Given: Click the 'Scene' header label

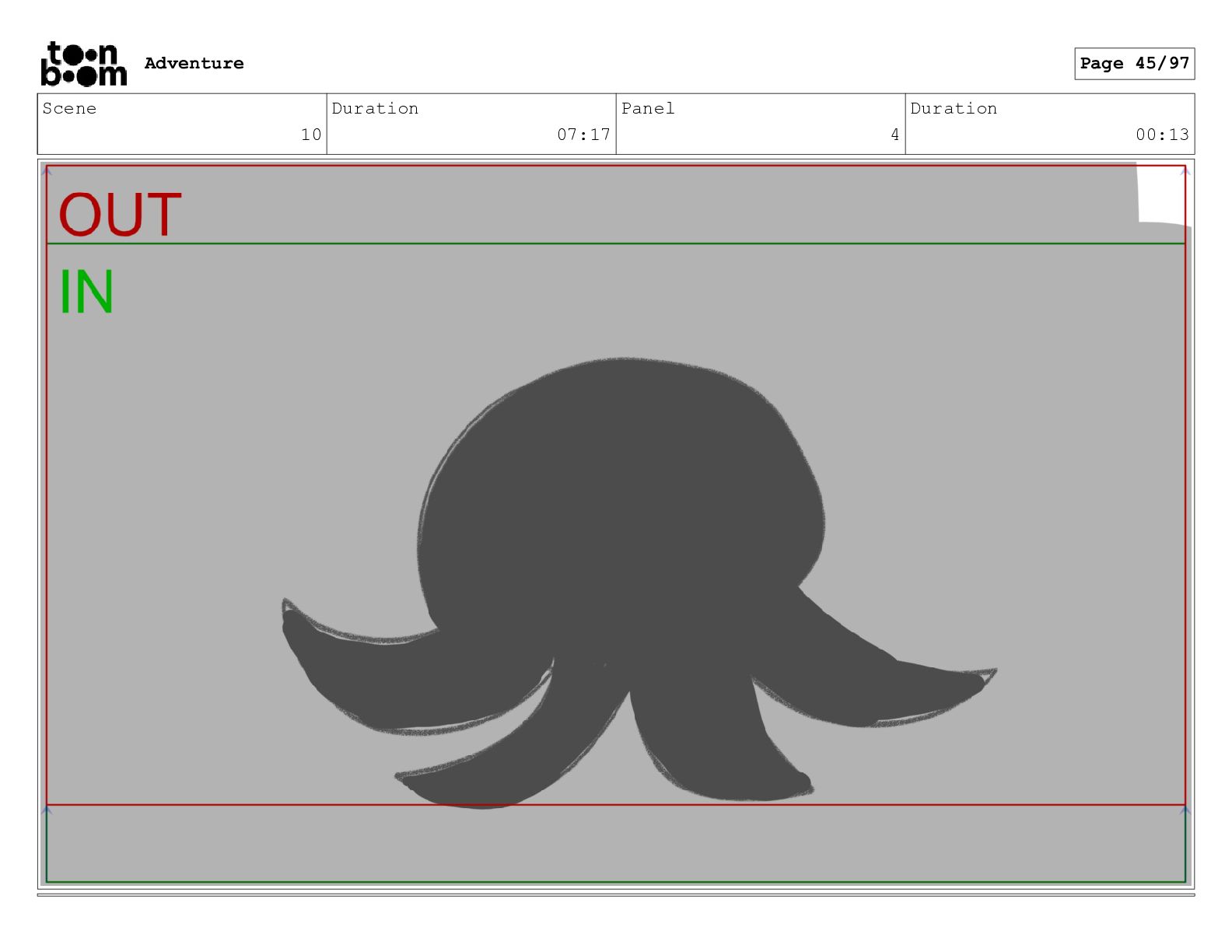Looking at the screenshot, I should [69, 108].
